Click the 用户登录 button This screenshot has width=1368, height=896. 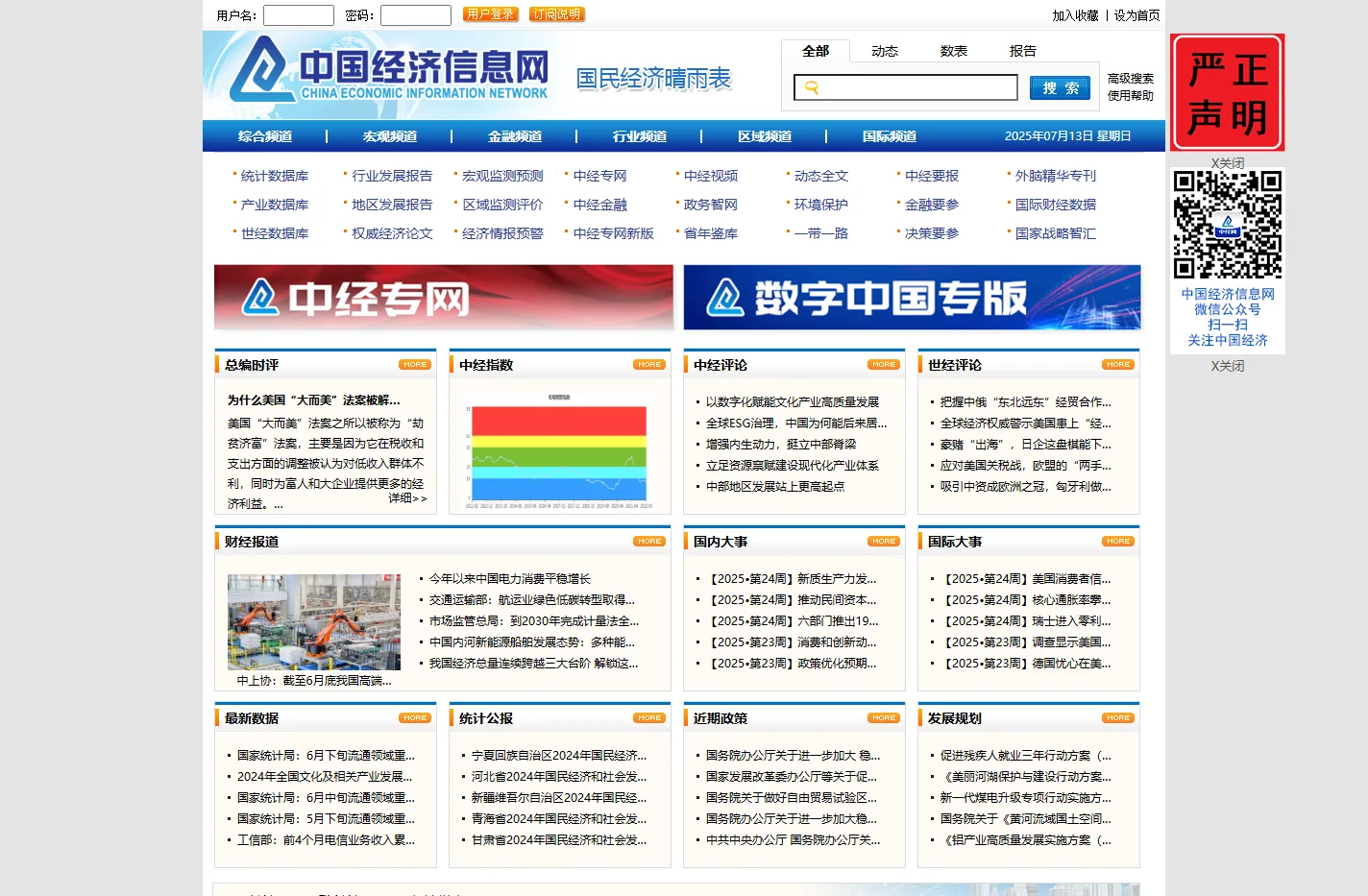pos(491,14)
